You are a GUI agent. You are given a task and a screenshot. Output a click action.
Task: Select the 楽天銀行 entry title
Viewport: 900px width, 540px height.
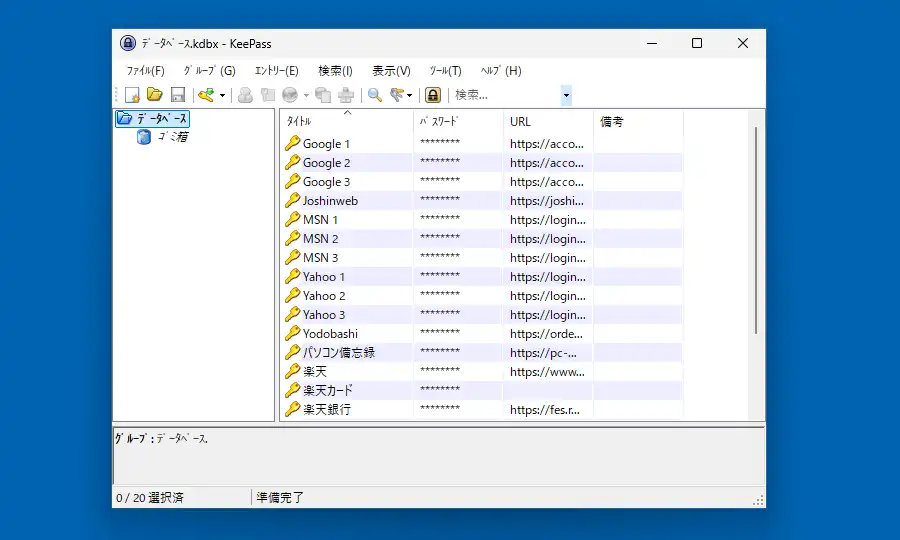coord(327,409)
